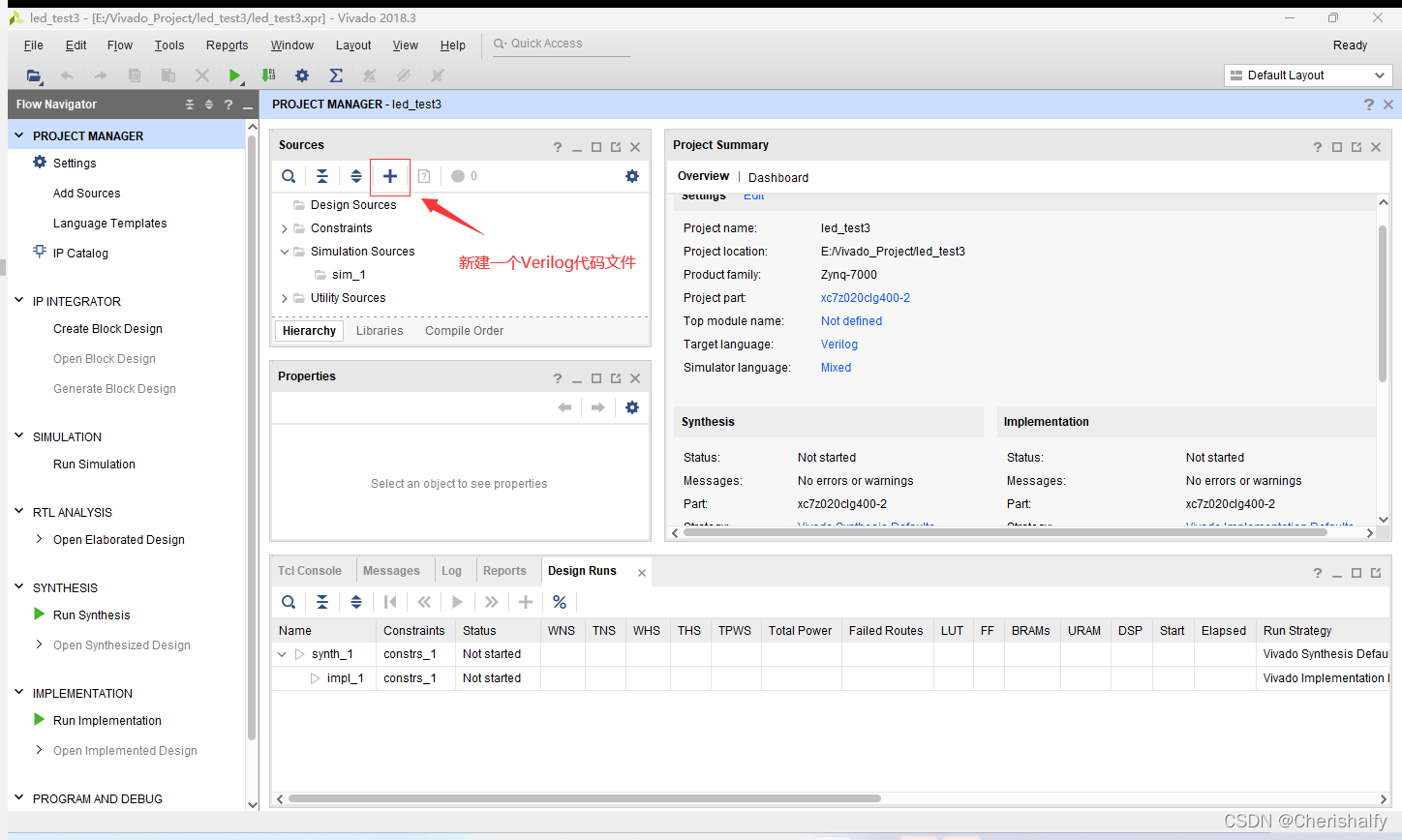Open Sources panel settings gear
This screenshot has width=1402, height=840.
(632, 176)
